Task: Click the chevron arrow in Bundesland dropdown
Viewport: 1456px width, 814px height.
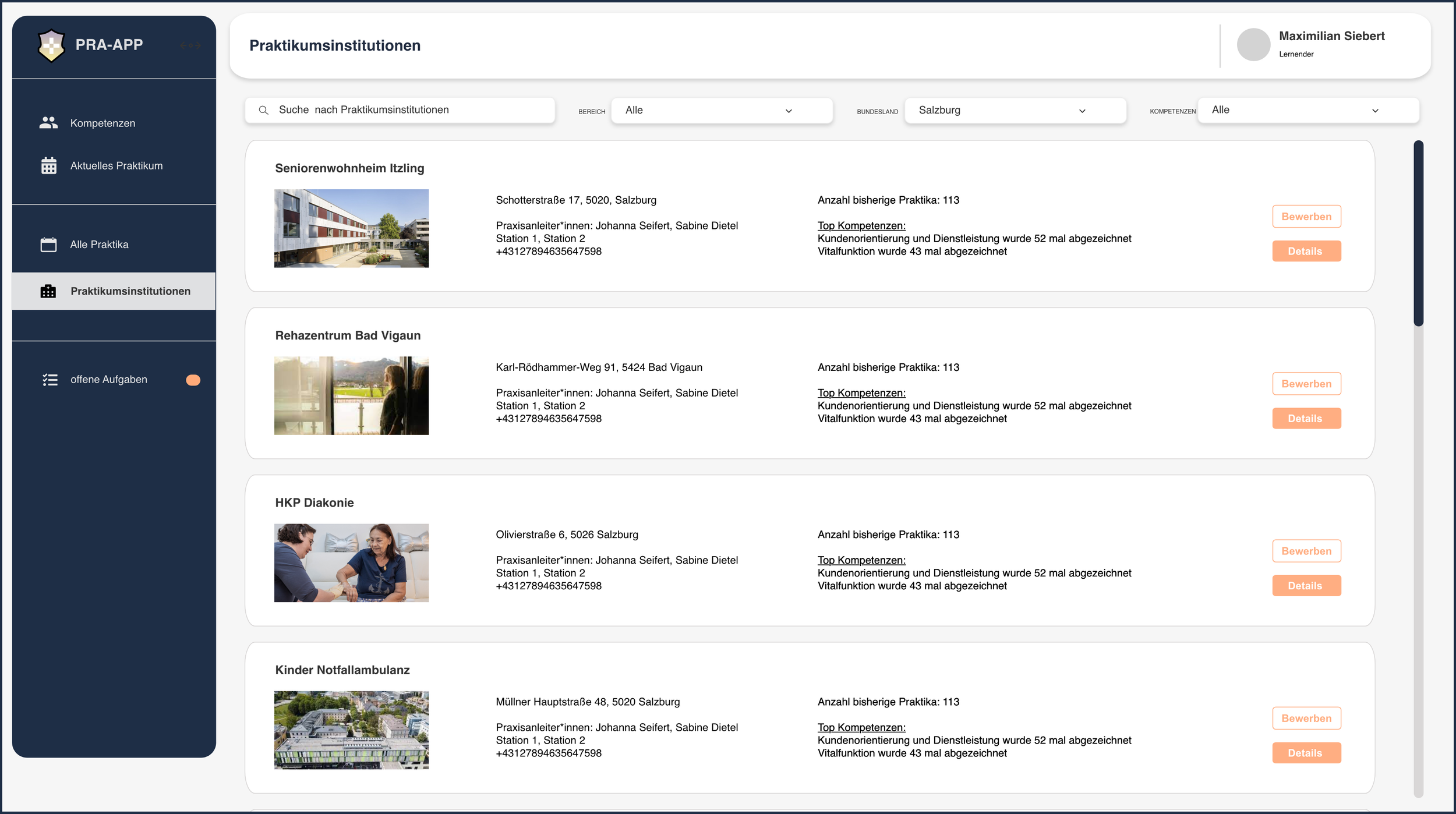Action: point(1082,111)
